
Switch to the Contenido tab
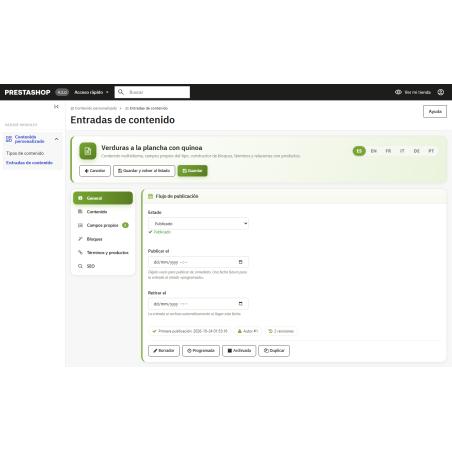(103, 212)
